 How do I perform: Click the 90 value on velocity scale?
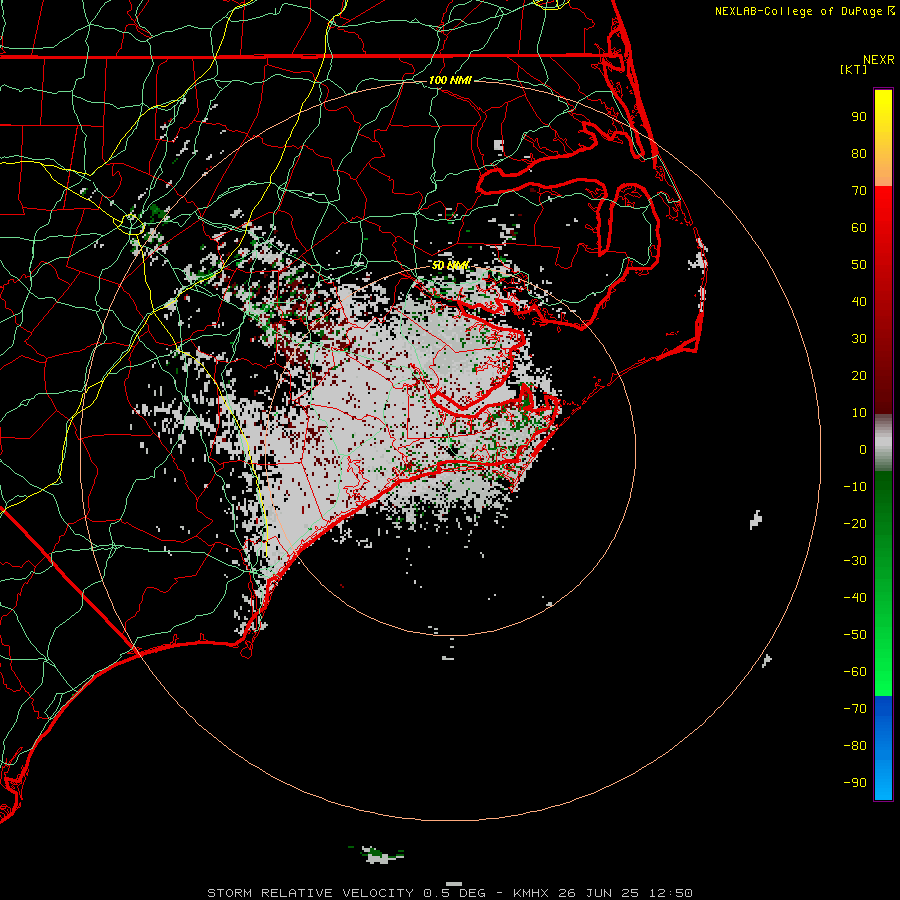click(859, 117)
